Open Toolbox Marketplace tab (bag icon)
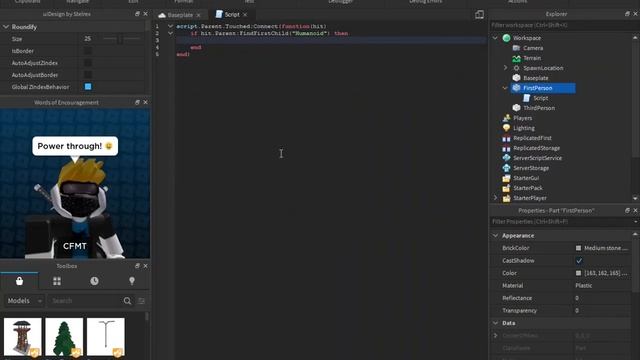Screen dimensions: 640x360 [19, 281]
